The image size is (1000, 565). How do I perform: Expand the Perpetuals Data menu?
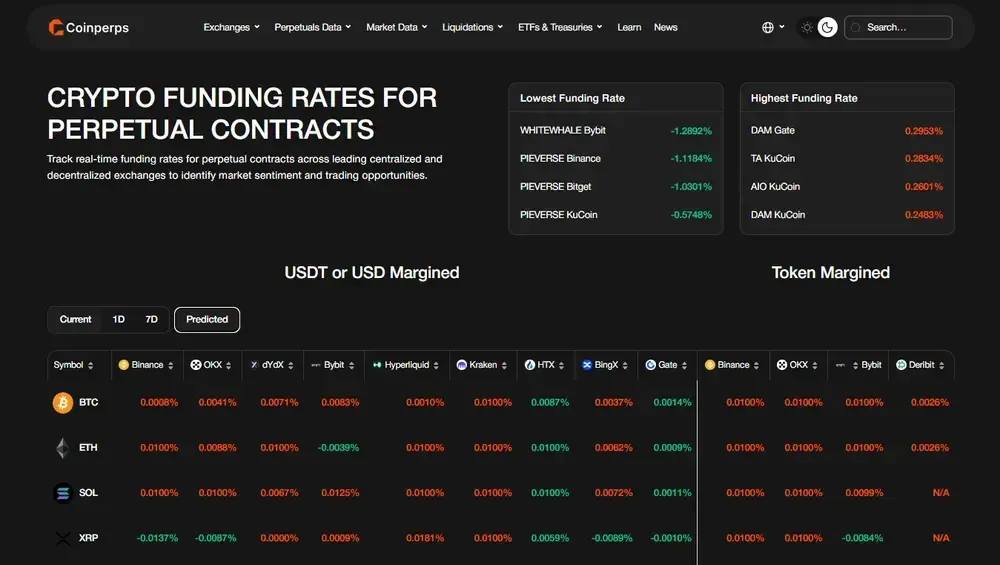(312, 27)
